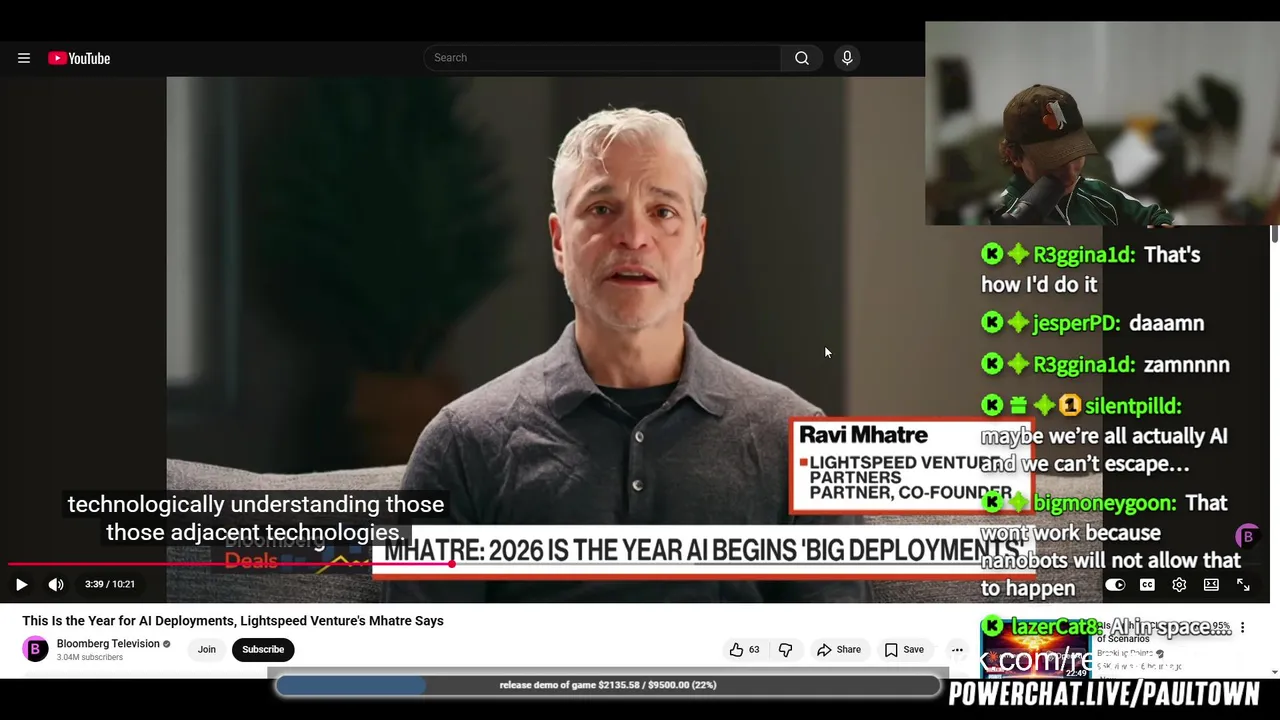The image size is (1280, 720).
Task: Toggle the autoplay switch
Action: [1115, 585]
